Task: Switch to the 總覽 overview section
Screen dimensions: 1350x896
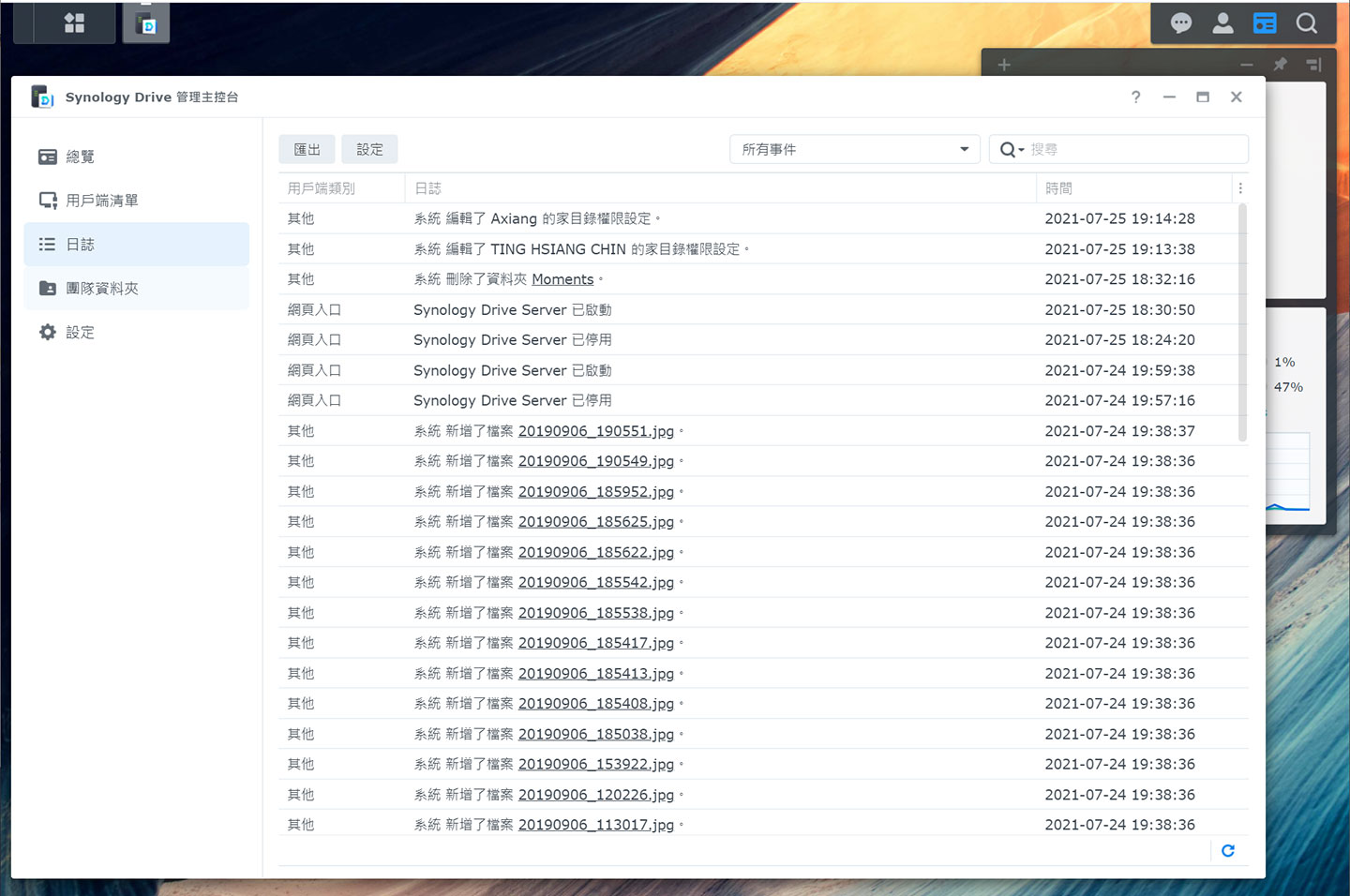Action: tap(81, 157)
